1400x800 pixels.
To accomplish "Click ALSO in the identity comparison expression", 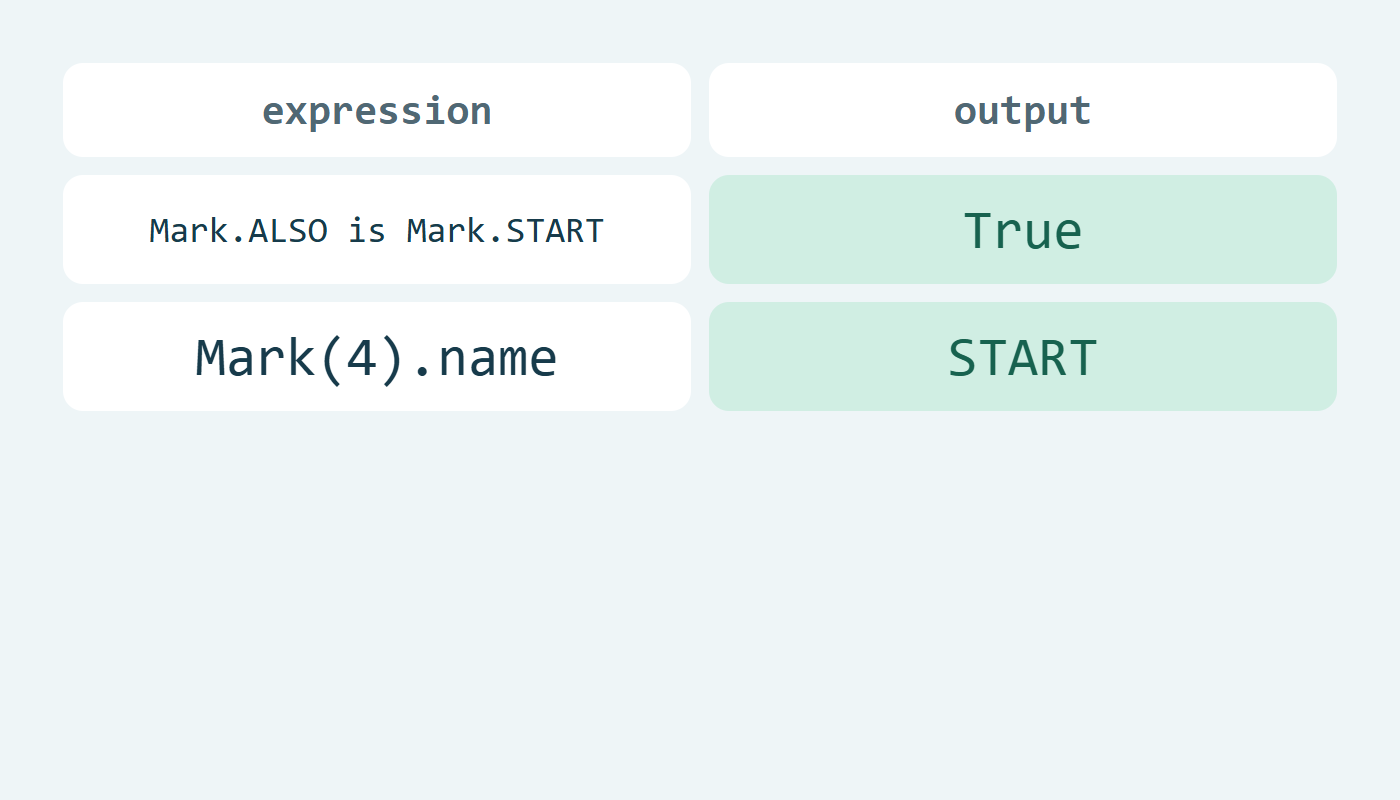I will coord(288,231).
